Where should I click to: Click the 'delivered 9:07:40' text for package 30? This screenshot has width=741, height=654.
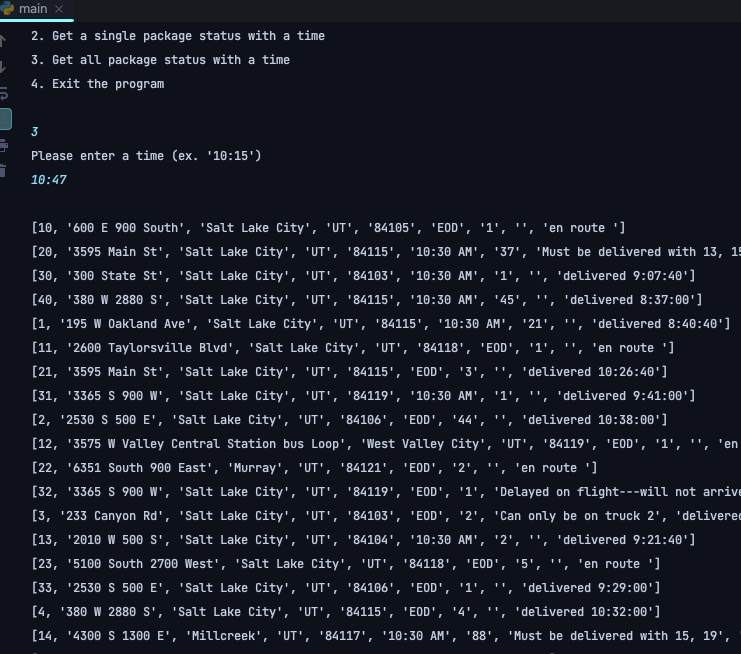[x=626, y=276]
